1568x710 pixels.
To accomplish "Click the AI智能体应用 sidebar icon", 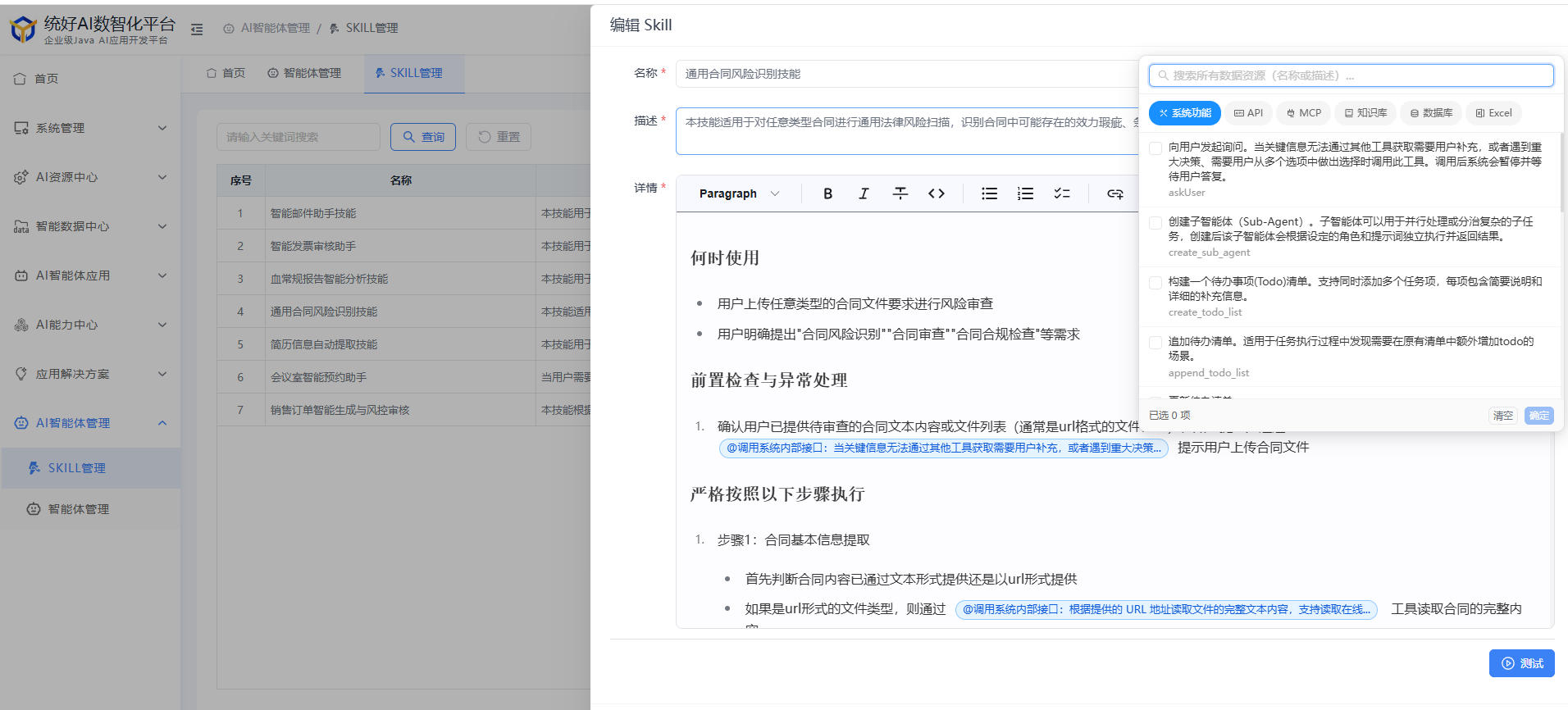I will tap(21, 275).
